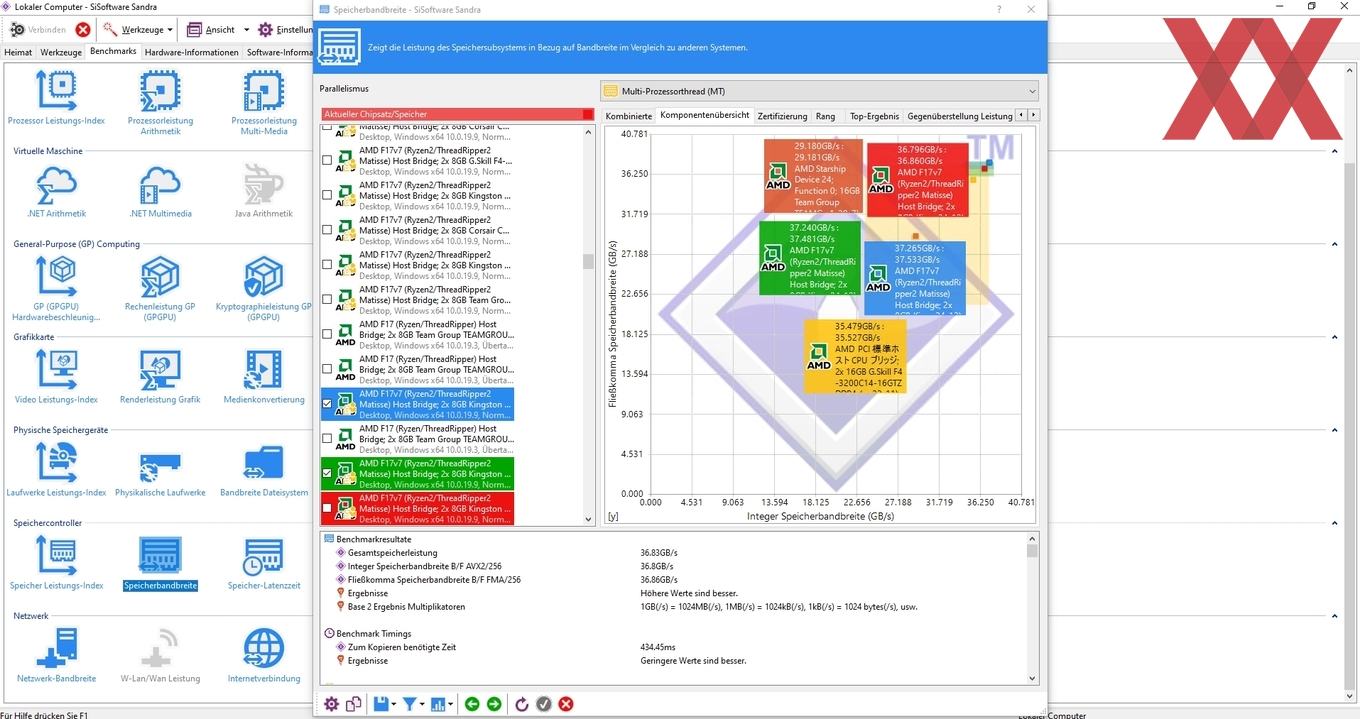Viewport: 1360px width, 719px height.
Task: Open the save icon's dropdown arrow
Action: 394,704
